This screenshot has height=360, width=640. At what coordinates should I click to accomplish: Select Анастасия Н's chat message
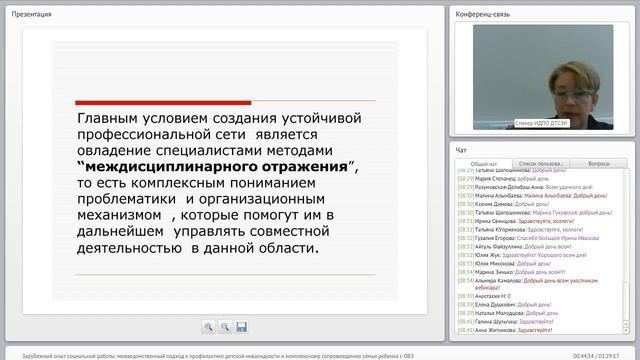point(484,296)
